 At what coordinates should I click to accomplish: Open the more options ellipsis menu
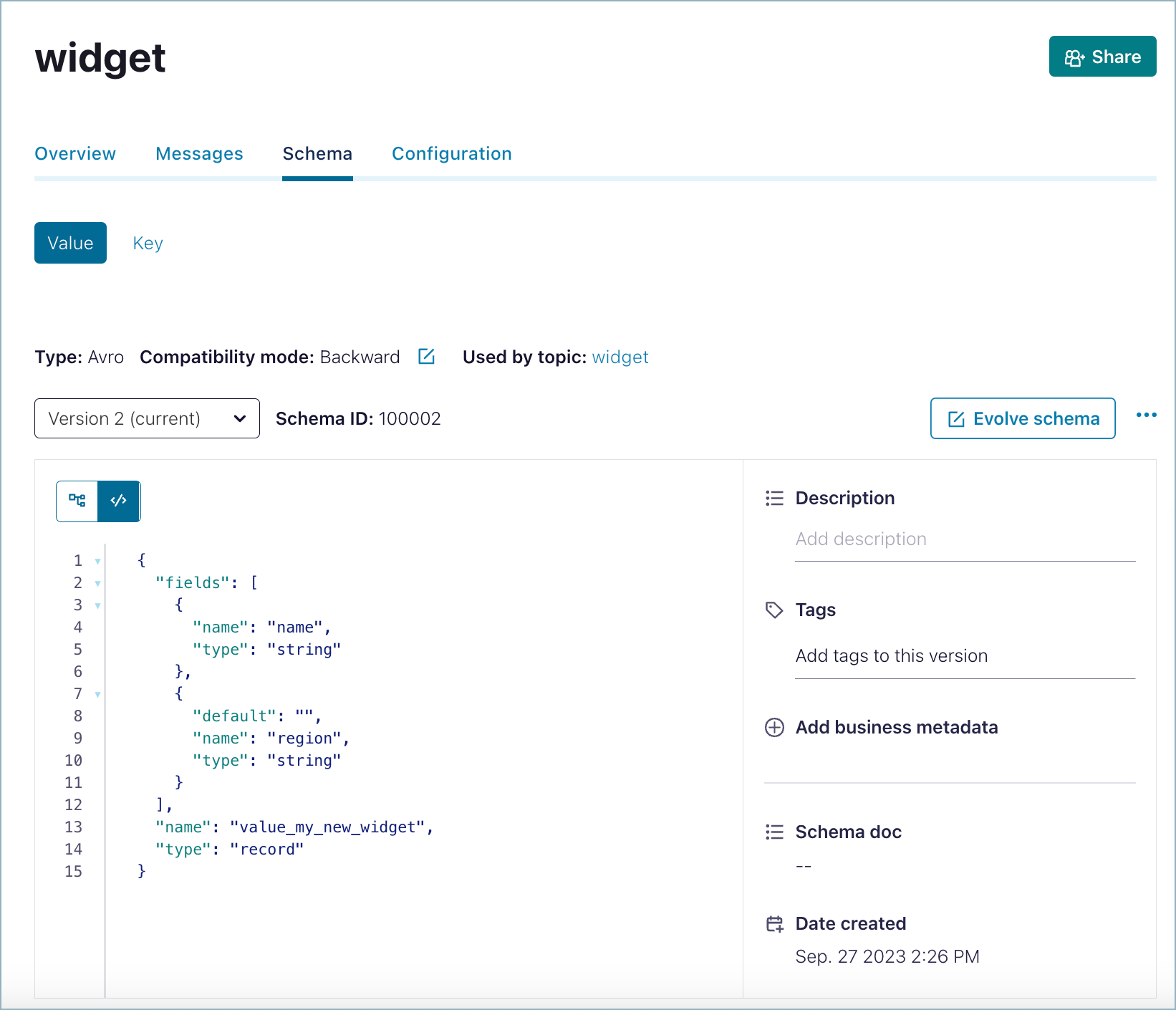tap(1147, 415)
